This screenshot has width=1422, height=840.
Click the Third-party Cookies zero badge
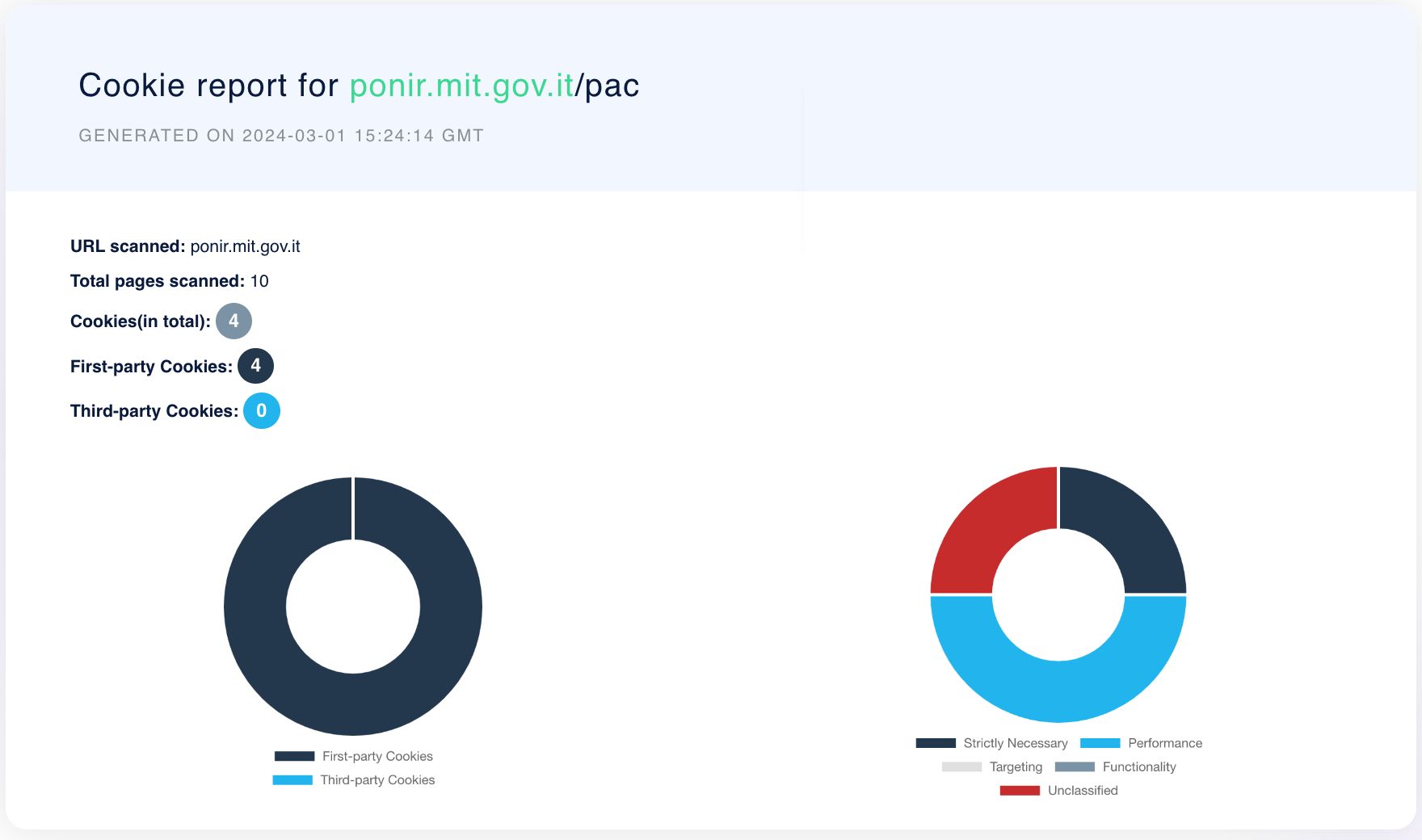(261, 411)
